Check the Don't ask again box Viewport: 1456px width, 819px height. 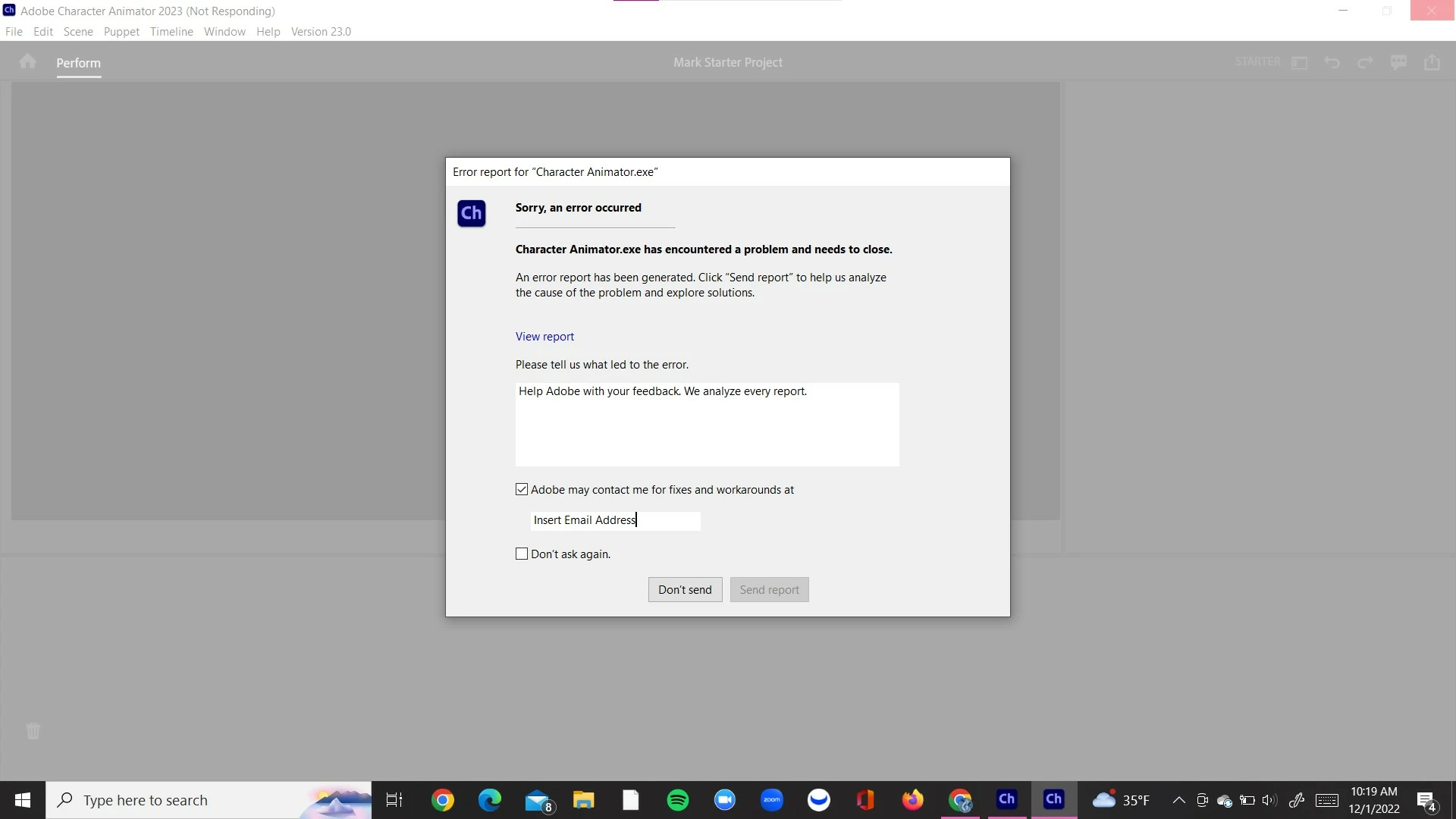pyautogui.click(x=522, y=554)
